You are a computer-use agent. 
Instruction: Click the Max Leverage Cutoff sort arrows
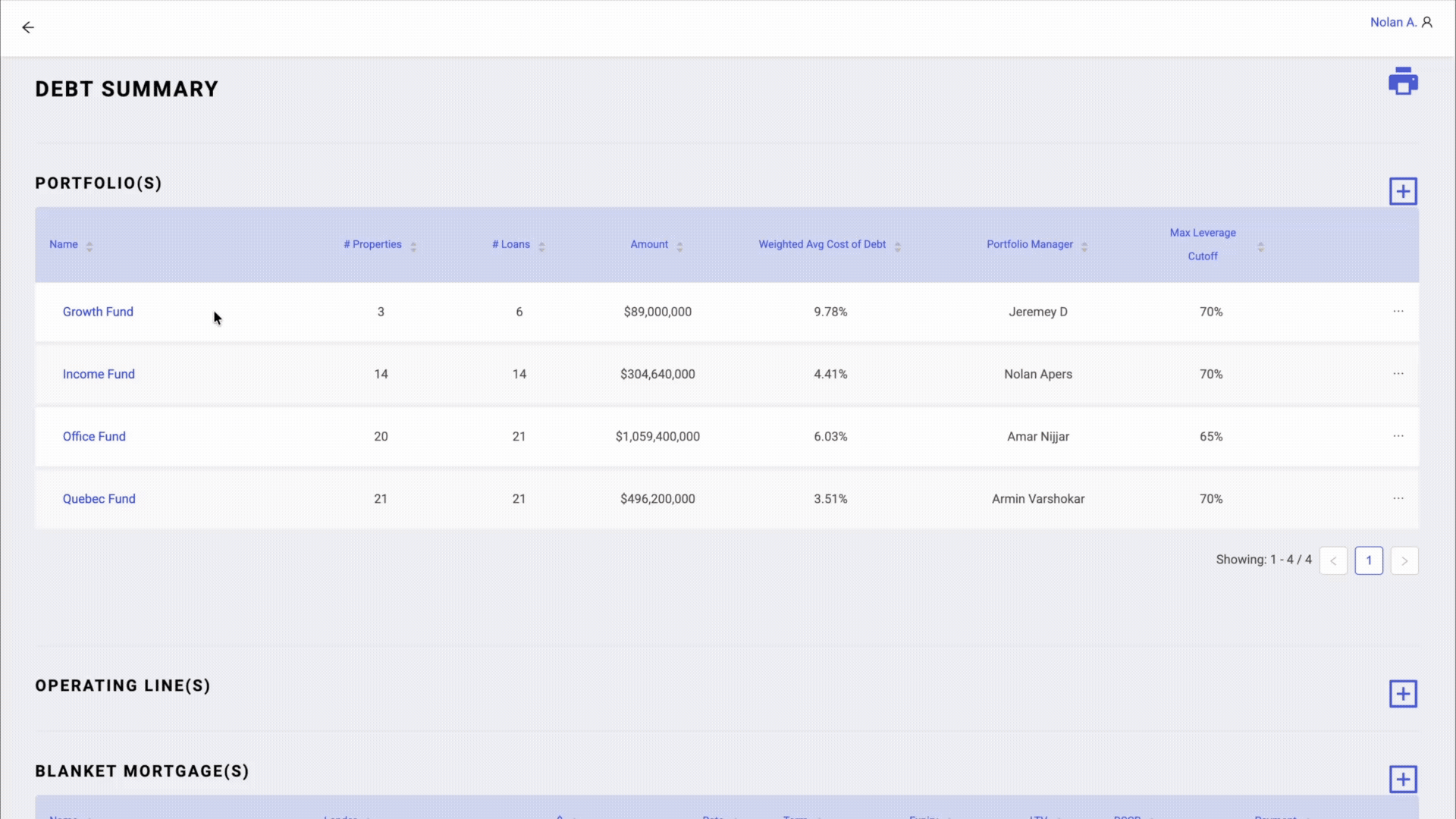tap(1261, 246)
